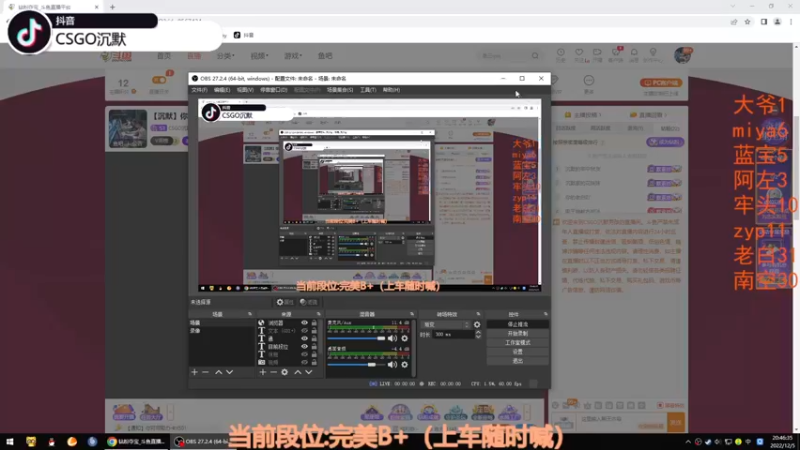
Task: Open OBS 场景集合(S) menu
Action: pyautogui.click(x=340, y=90)
